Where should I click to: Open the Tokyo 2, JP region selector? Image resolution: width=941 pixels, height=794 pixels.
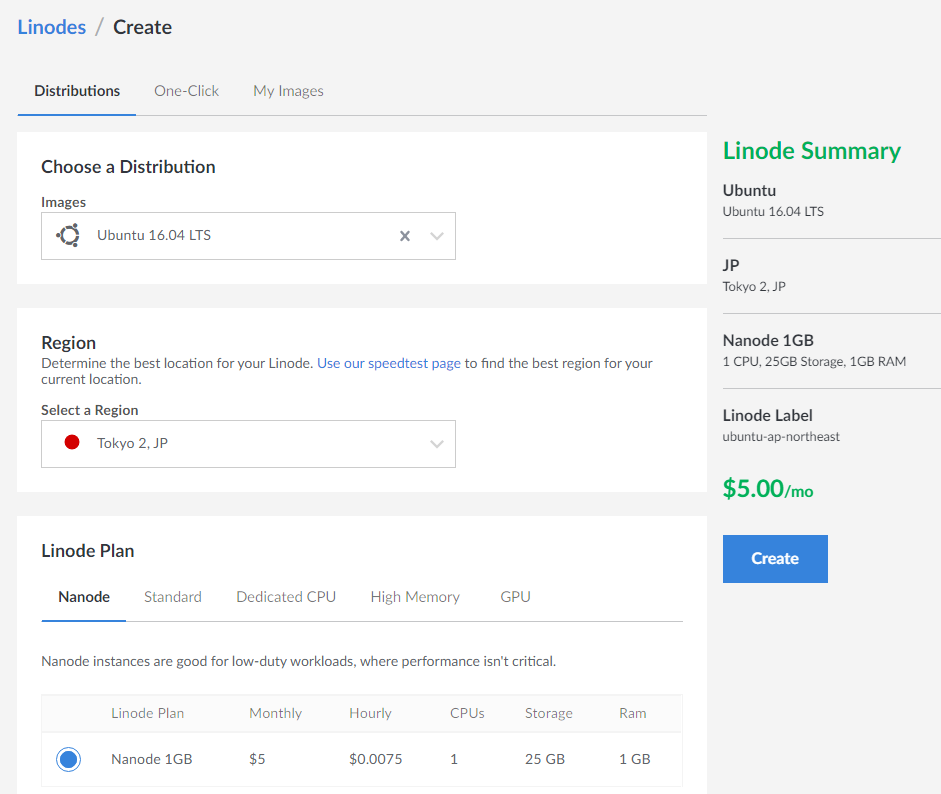248,444
